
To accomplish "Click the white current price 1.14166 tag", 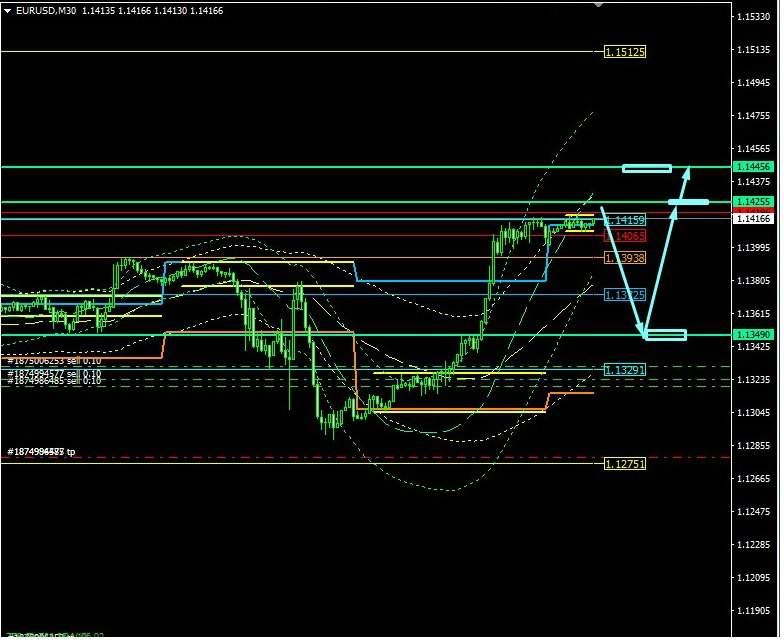I will (751, 218).
